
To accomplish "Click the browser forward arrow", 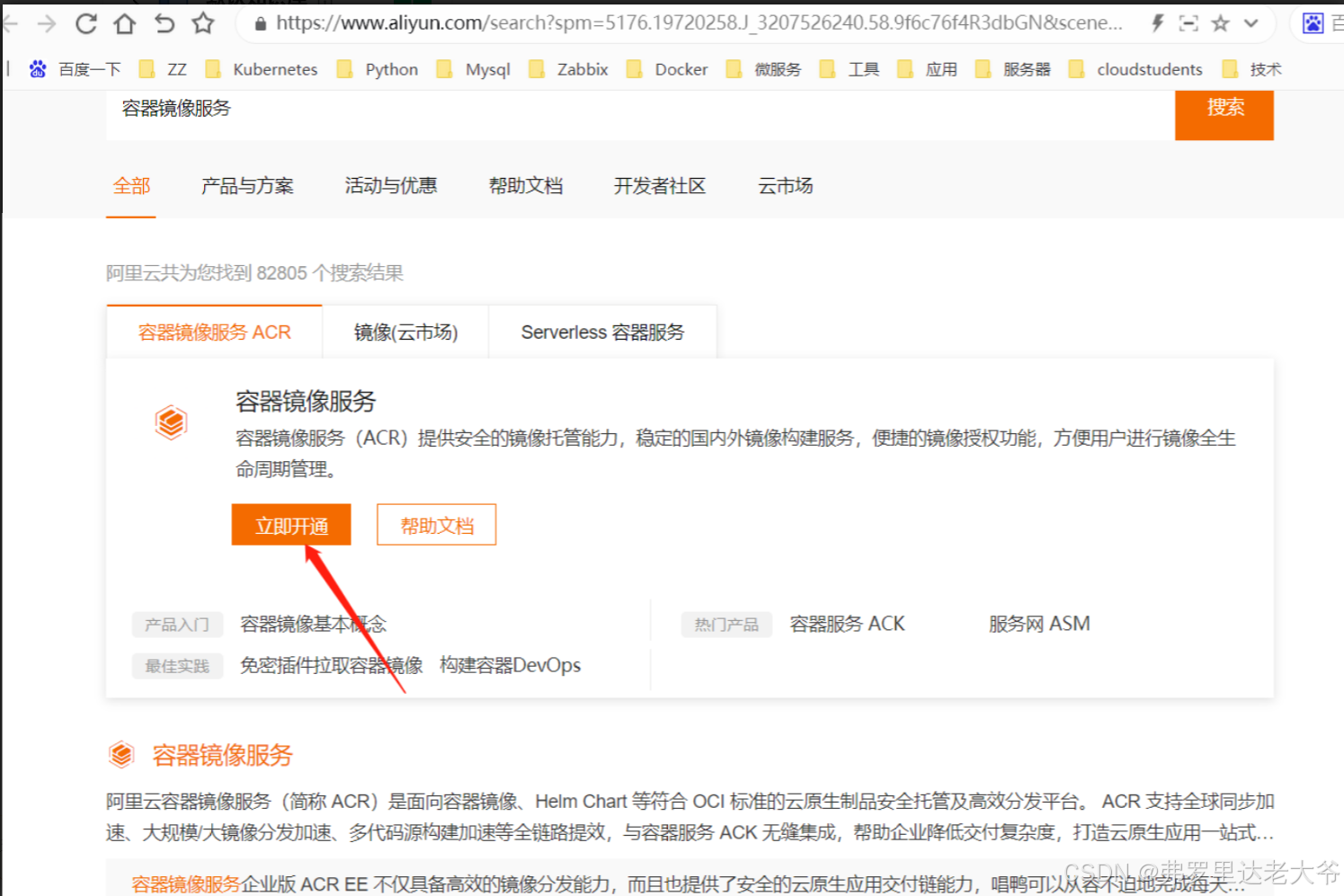I will (x=47, y=23).
